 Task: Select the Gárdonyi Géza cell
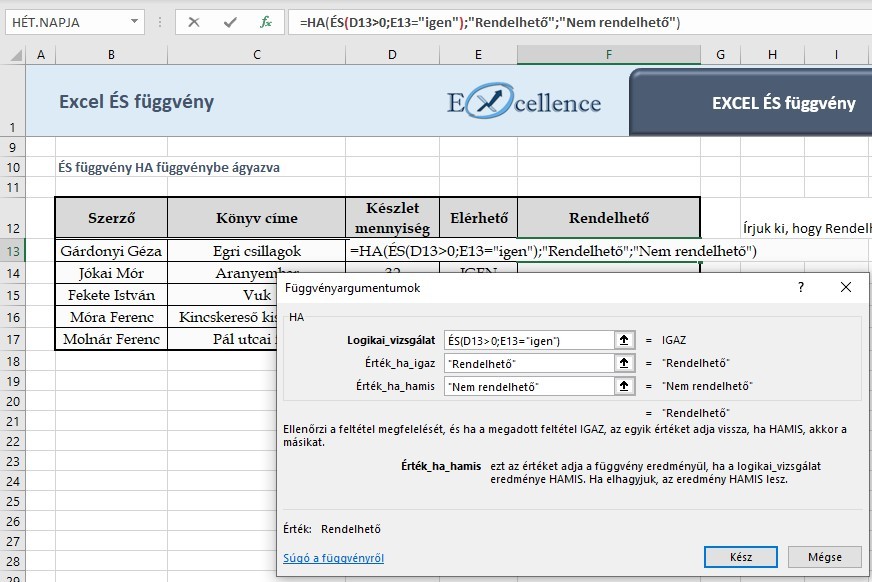tap(111, 251)
